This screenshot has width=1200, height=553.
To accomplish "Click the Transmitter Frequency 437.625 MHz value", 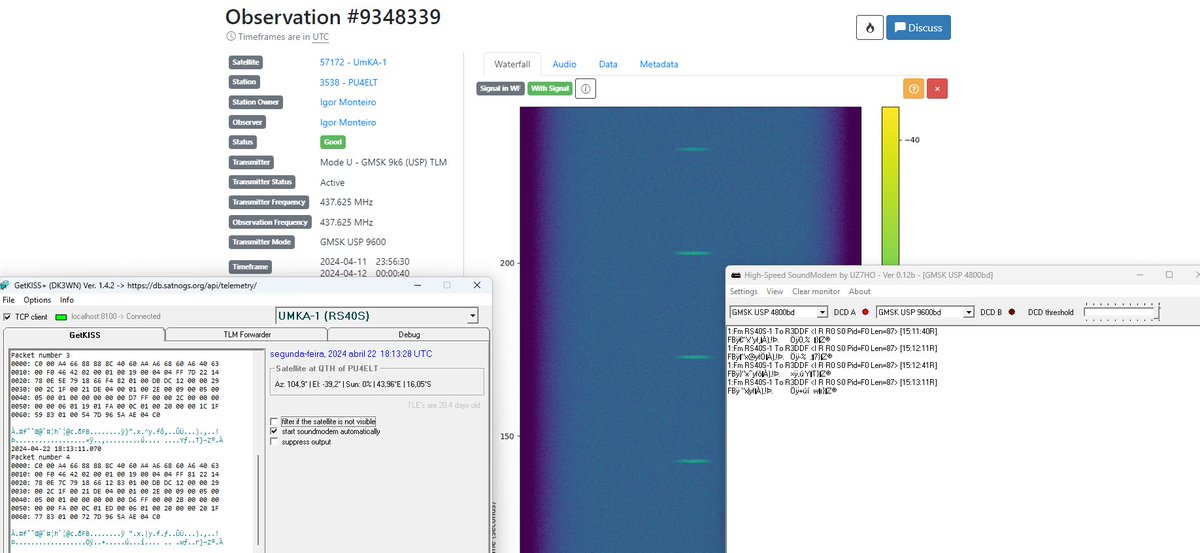I will coord(346,202).
